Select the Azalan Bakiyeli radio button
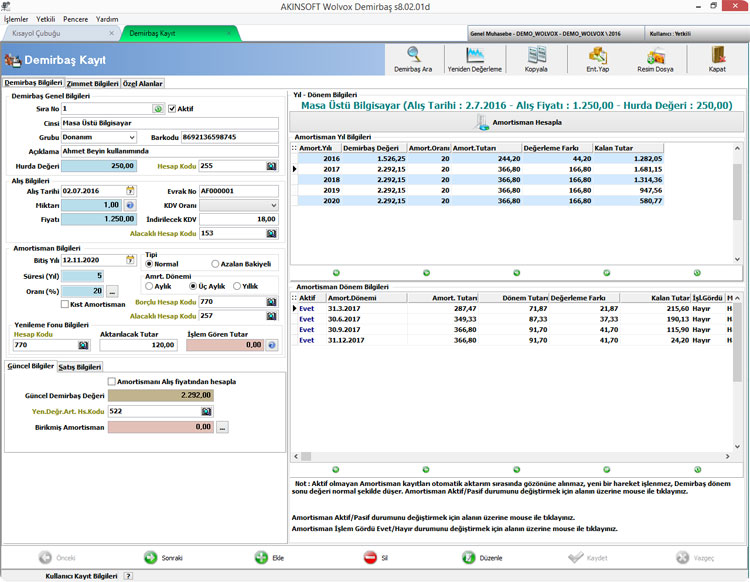 pos(215,264)
